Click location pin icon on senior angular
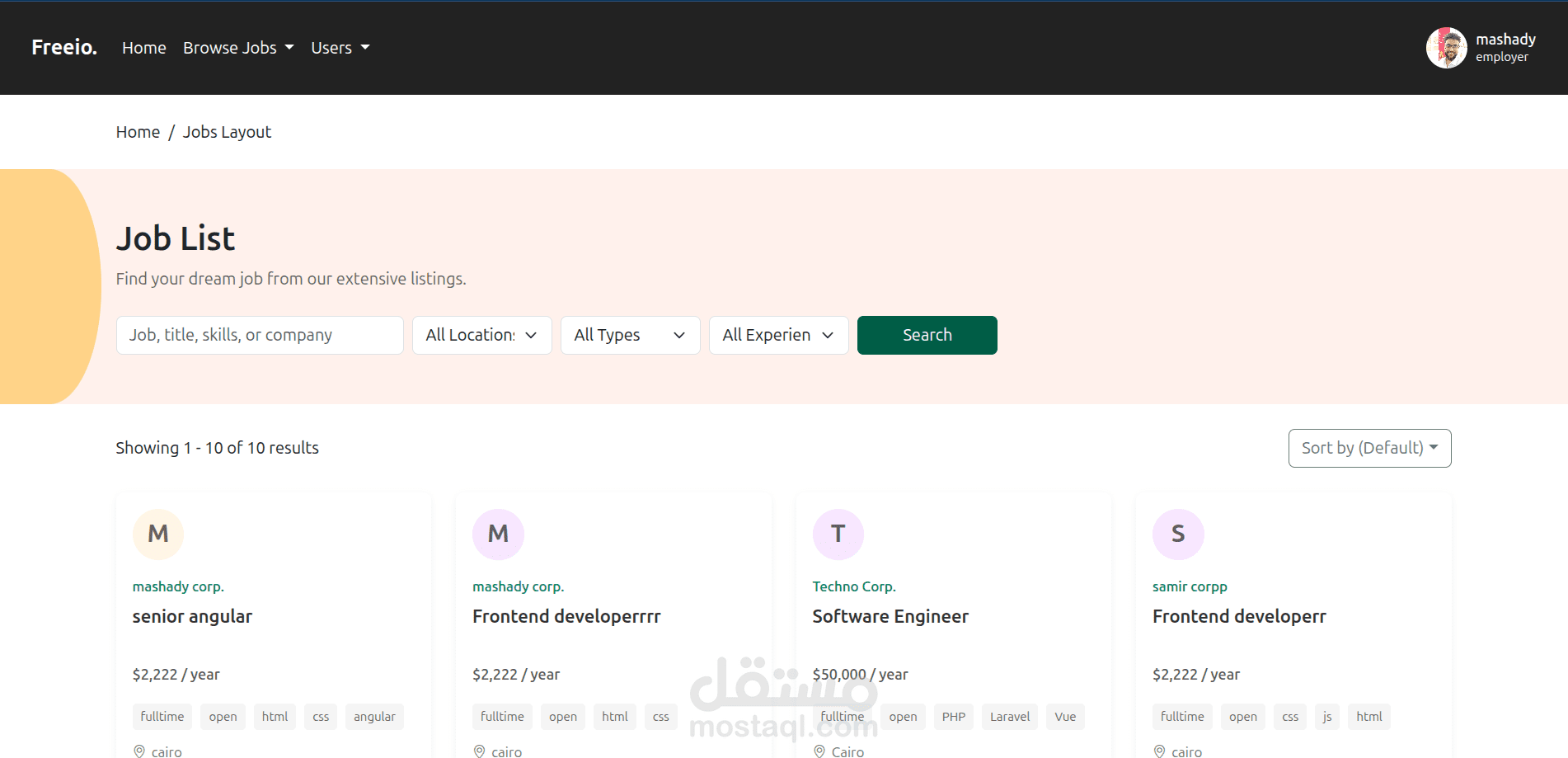 point(139,751)
